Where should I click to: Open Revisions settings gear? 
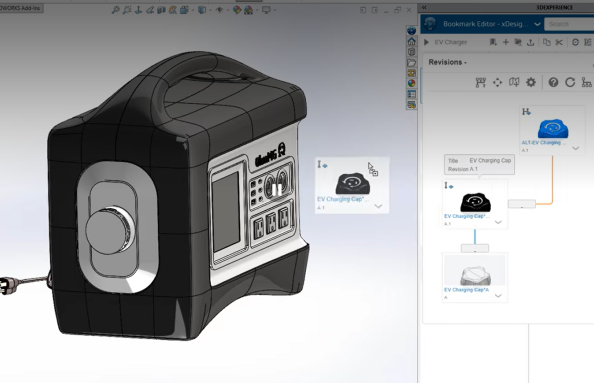click(531, 82)
